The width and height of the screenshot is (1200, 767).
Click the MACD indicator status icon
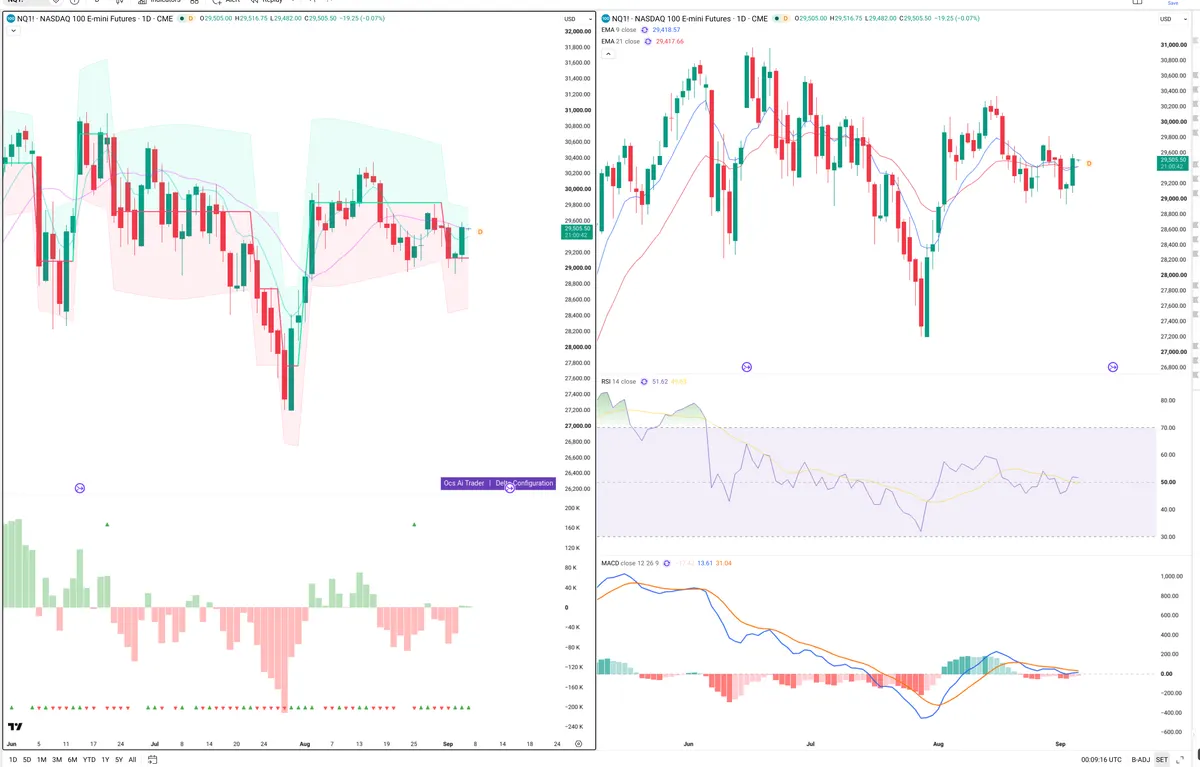coord(669,564)
